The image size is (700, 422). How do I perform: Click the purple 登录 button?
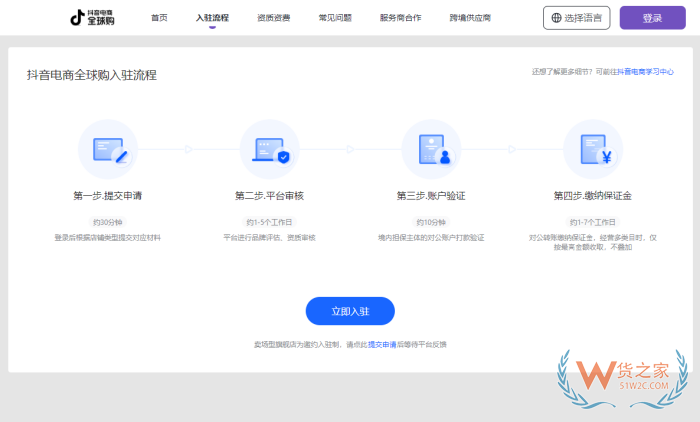(652, 18)
